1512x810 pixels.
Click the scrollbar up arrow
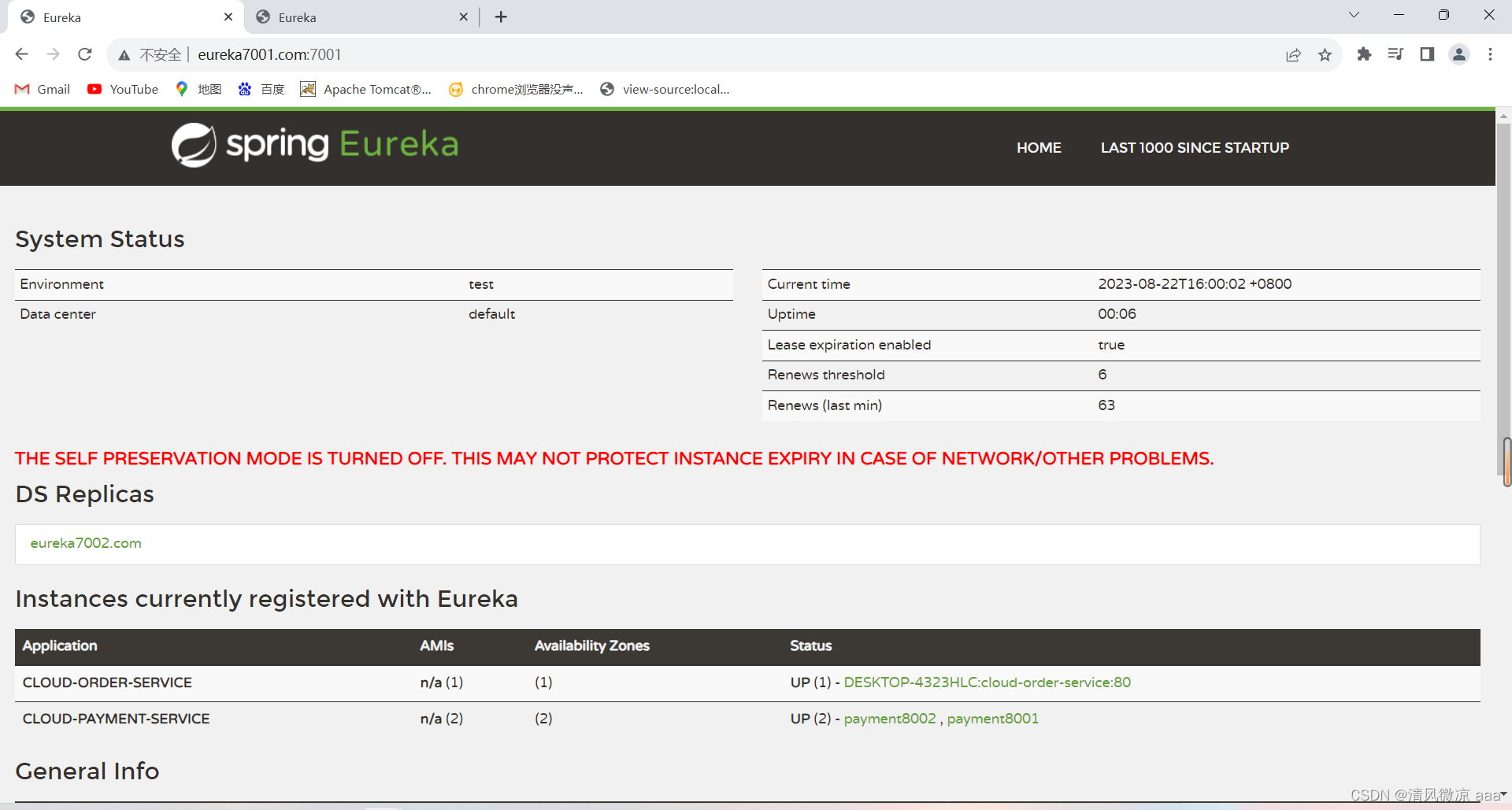click(x=1504, y=116)
